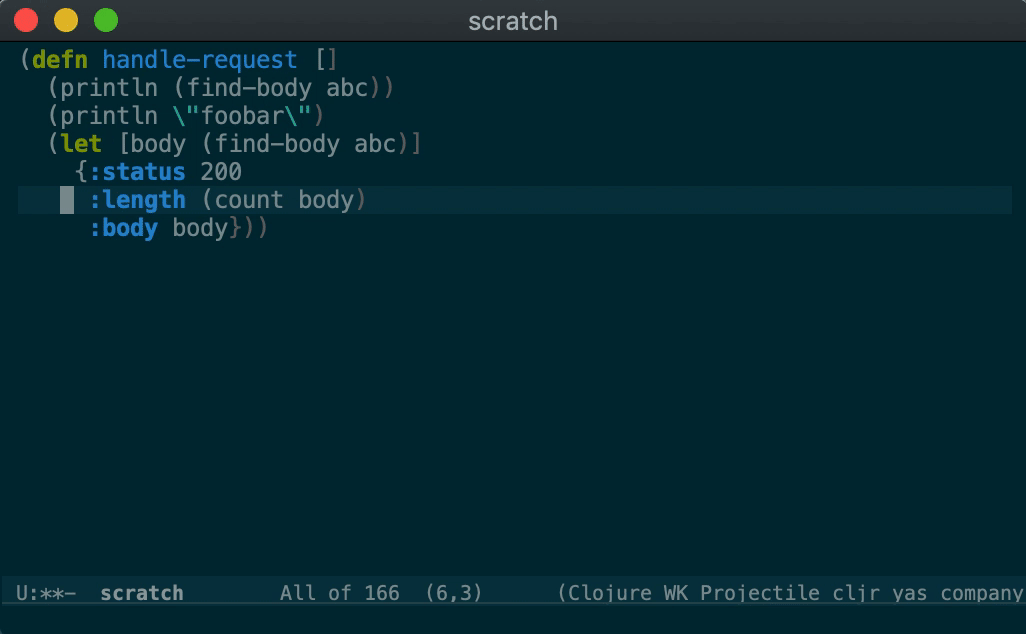Click the scratch buffer name in mode line
The width and height of the screenshot is (1026, 634).
pos(141,593)
